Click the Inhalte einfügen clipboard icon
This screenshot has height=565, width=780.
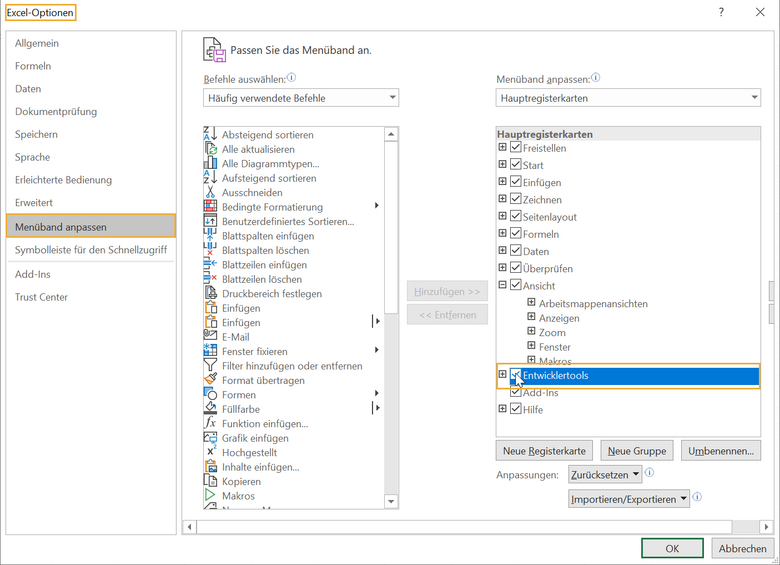click(210, 466)
